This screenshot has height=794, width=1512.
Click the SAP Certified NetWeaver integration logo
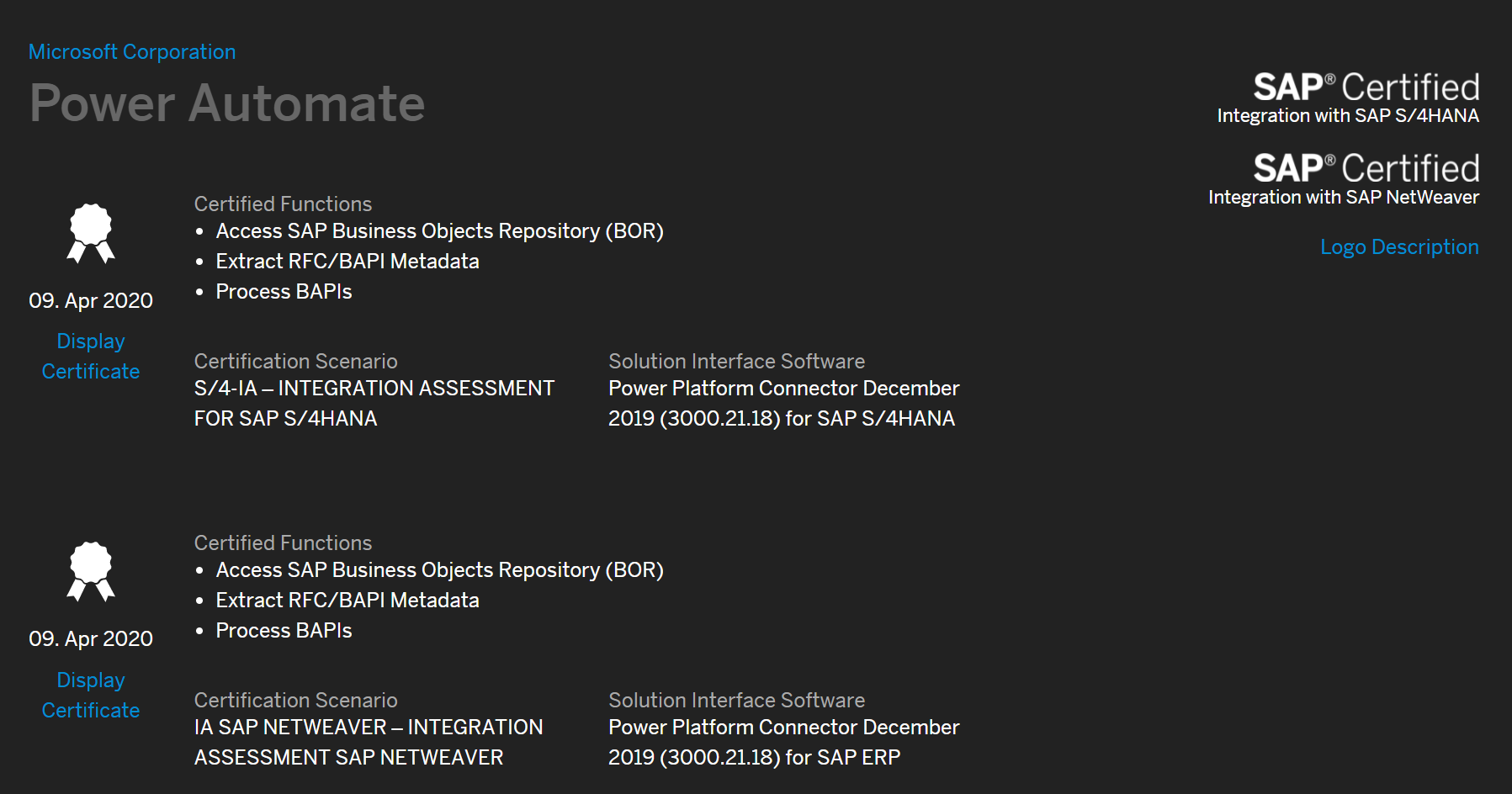click(1344, 180)
